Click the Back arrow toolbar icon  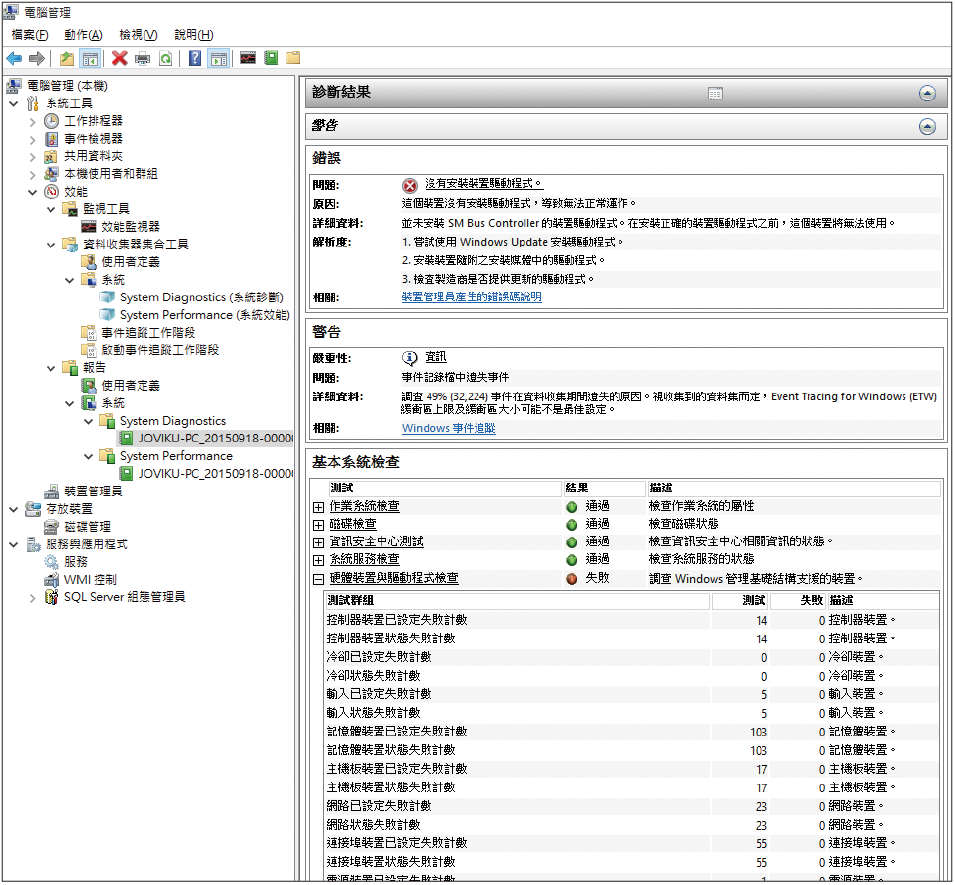[x=14, y=58]
